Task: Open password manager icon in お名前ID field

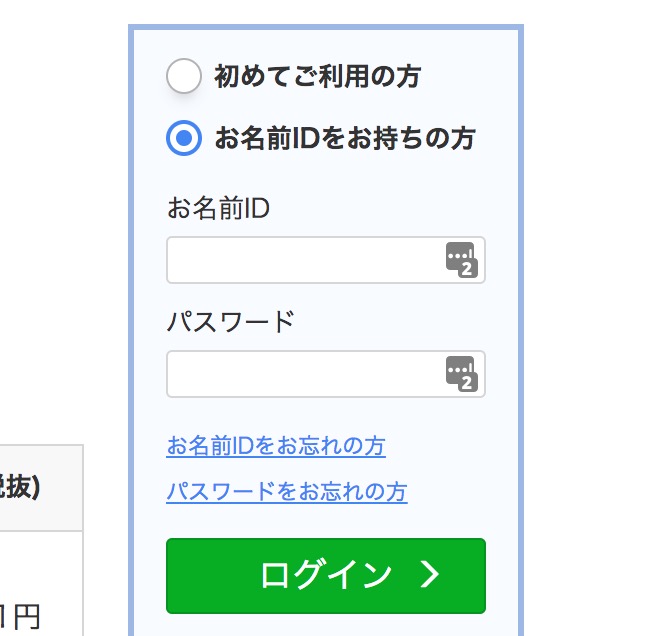Action: point(461,260)
